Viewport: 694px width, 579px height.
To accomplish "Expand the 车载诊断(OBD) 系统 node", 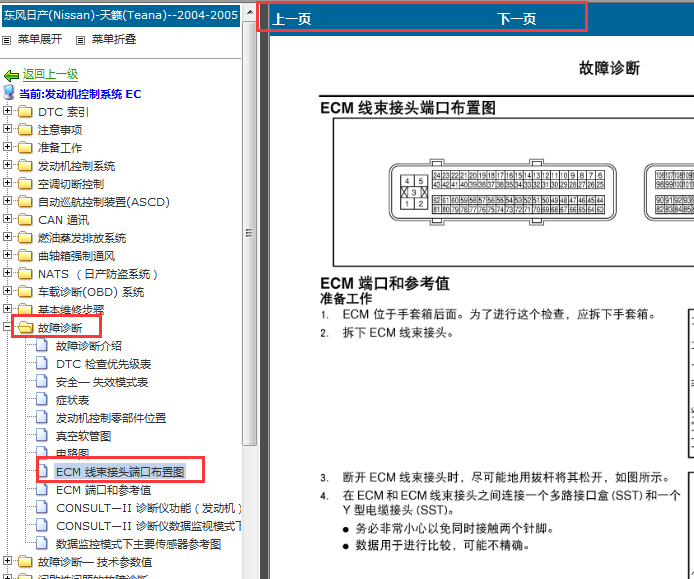I will [x=7, y=291].
